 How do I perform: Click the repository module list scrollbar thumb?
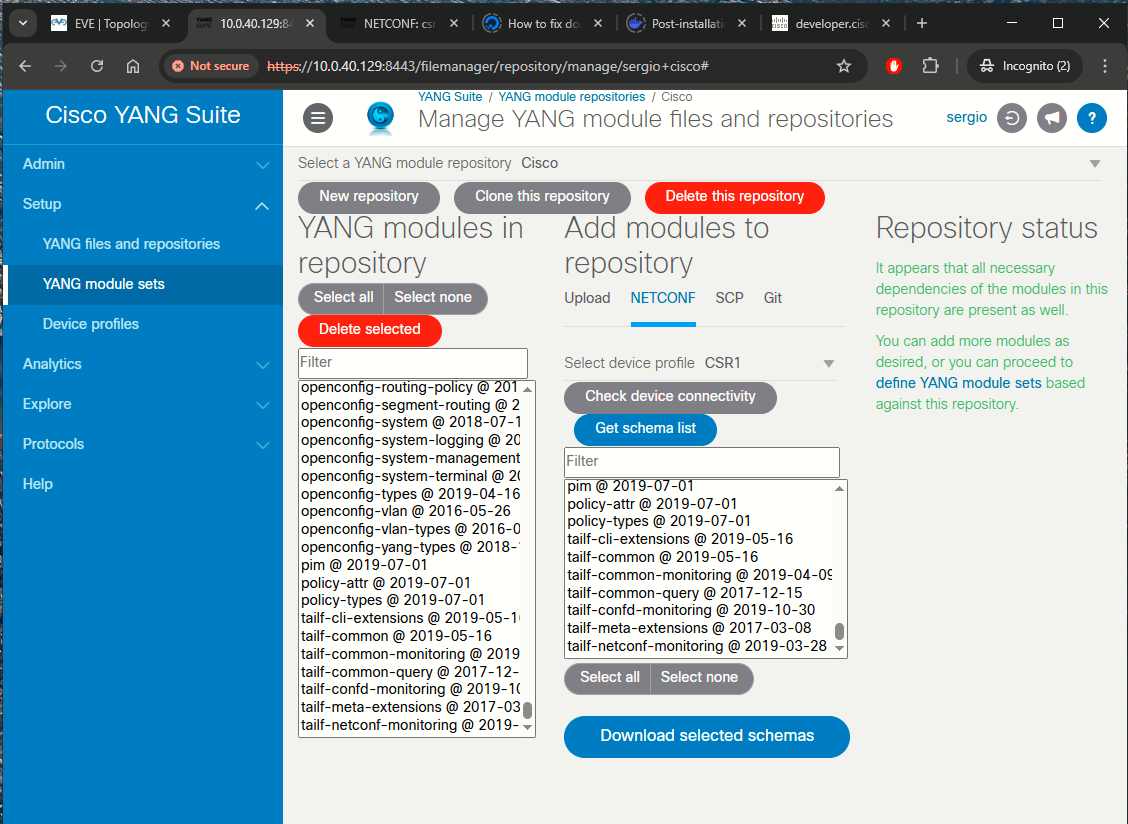tap(527, 710)
